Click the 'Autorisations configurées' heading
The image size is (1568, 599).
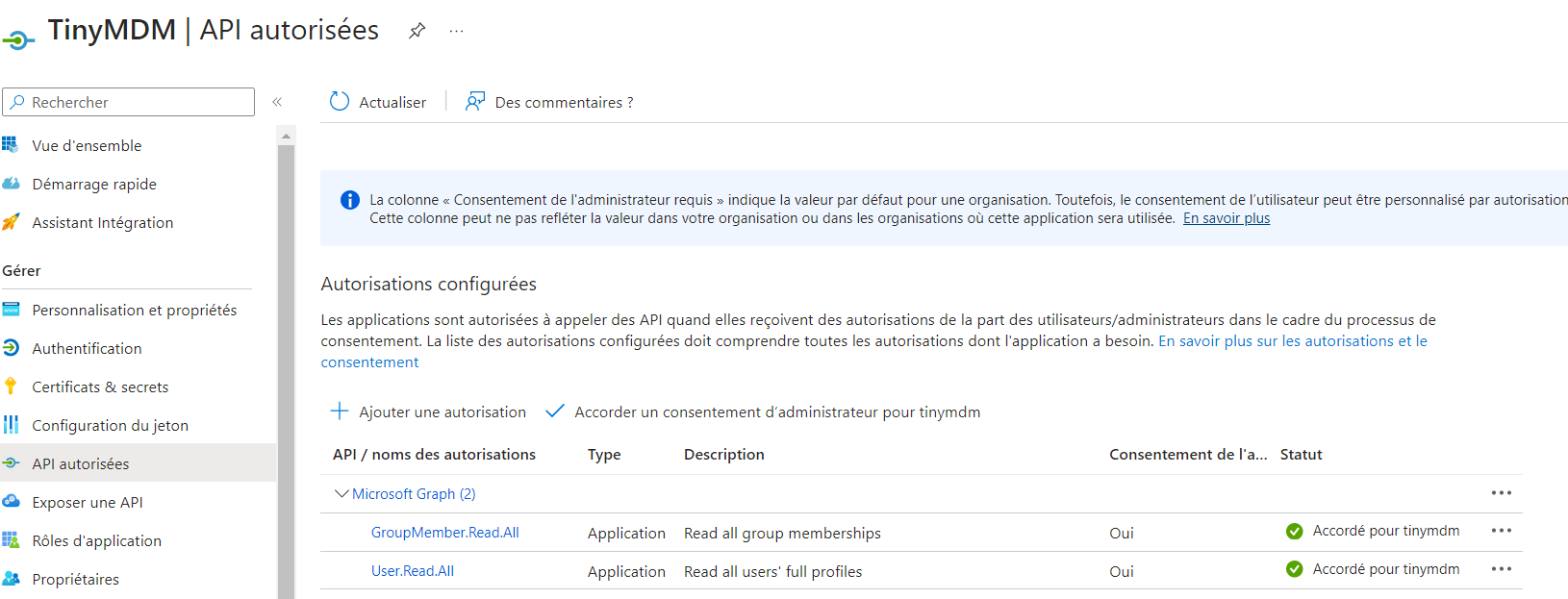coord(429,284)
